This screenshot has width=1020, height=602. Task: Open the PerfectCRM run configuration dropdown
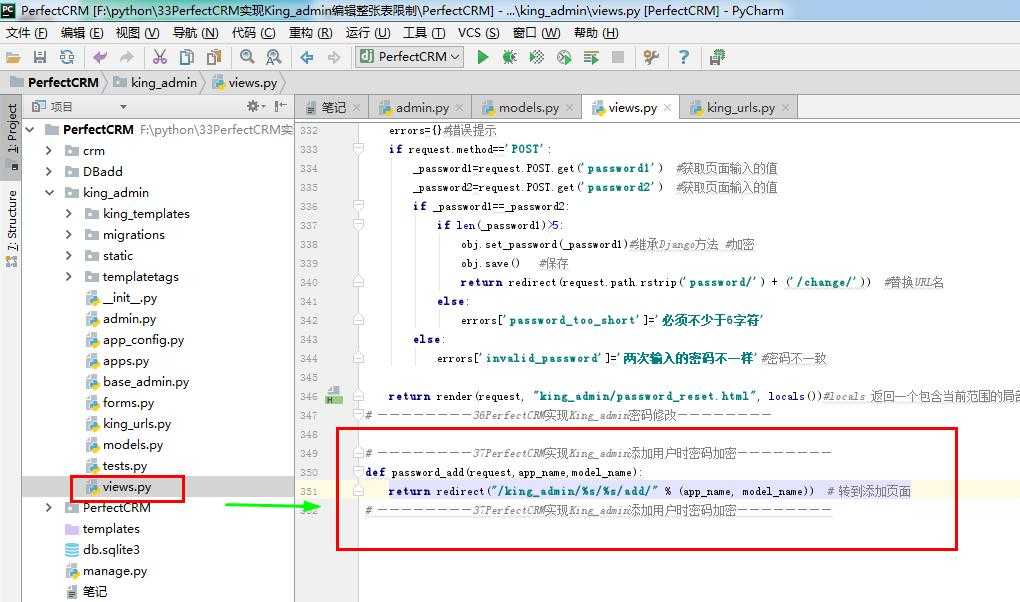tap(410, 57)
